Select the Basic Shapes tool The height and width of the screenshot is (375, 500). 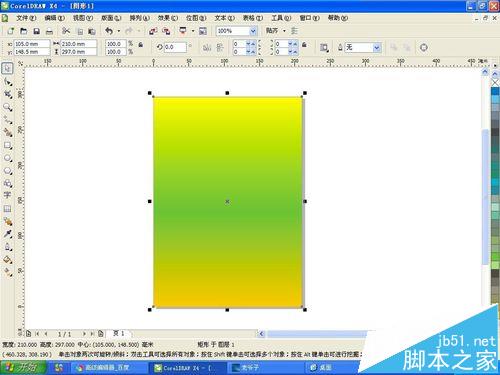(x=8, y=183)
